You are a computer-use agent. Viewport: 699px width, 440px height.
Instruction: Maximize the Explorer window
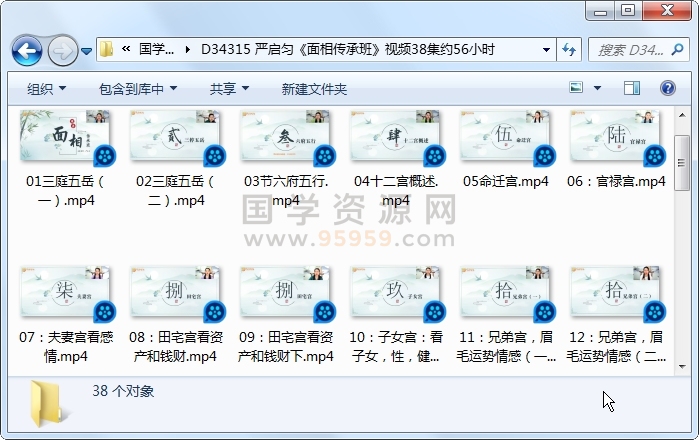(x=628, y=11)
